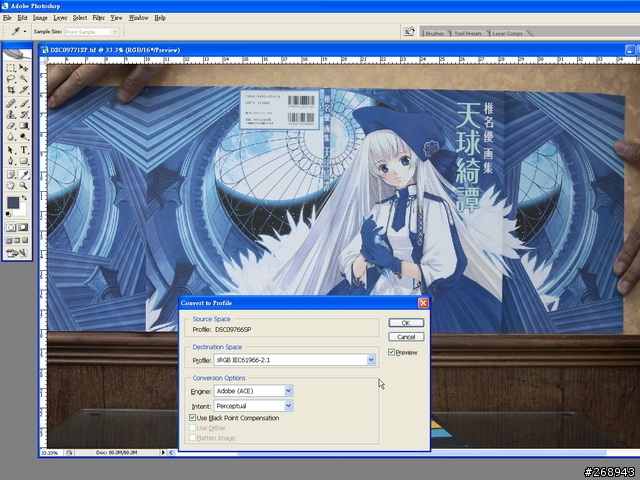The width and height of the screenshot is (640, 480).
Task: Open the Brushes palette tab
Action: pyautogui.click(x=434, y=33)
